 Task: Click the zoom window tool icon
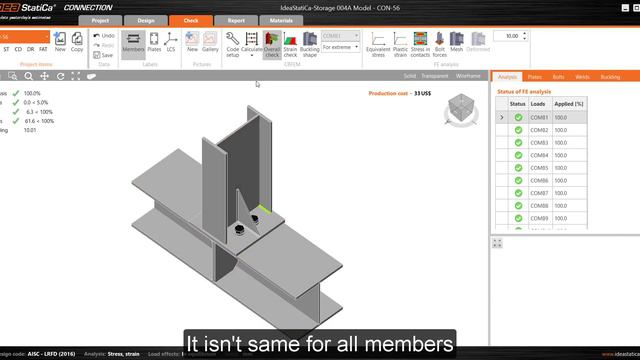[13, 76]
